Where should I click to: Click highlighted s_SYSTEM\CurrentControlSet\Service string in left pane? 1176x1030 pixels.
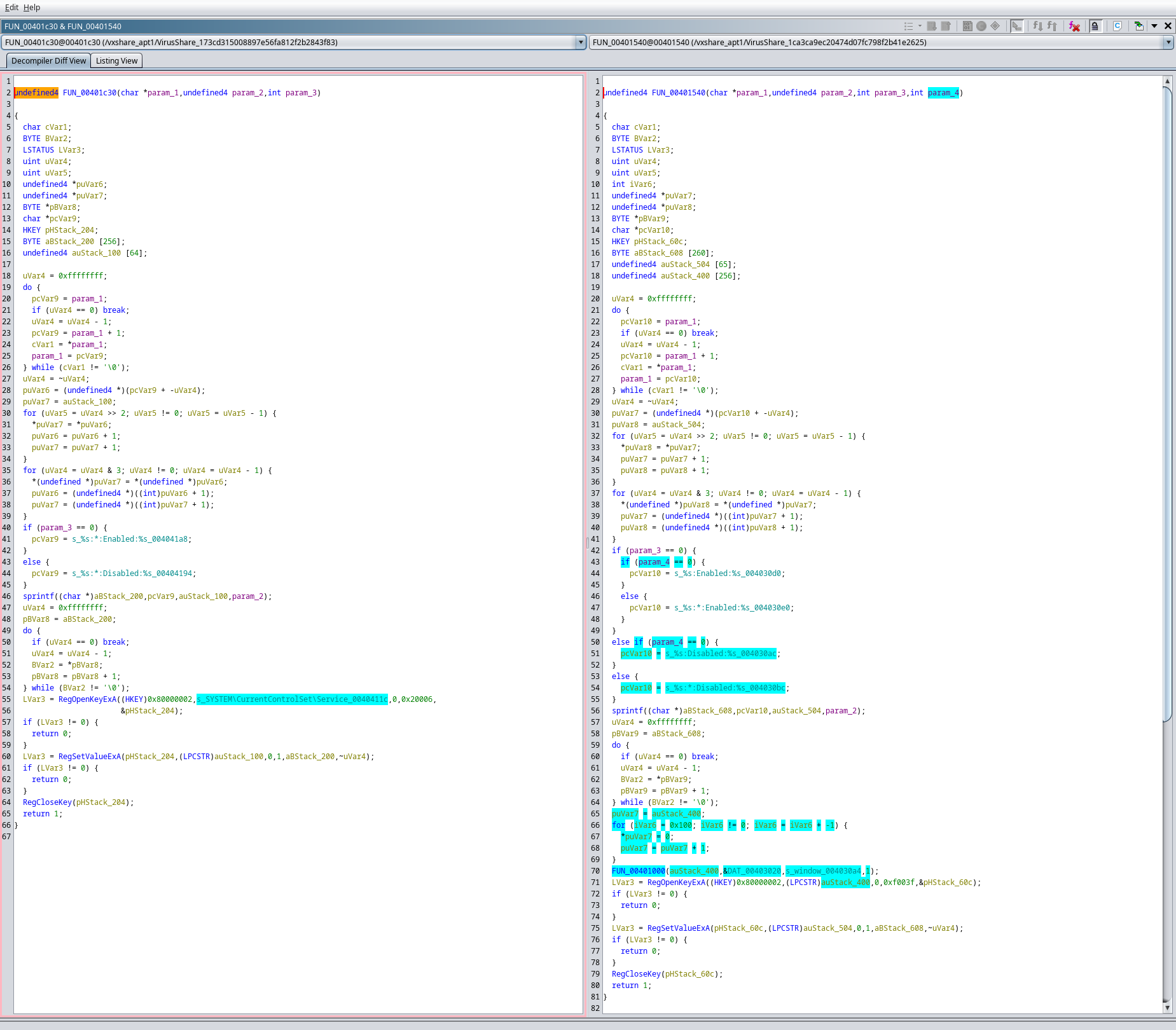pyautogui.click(x=292, y=699)
